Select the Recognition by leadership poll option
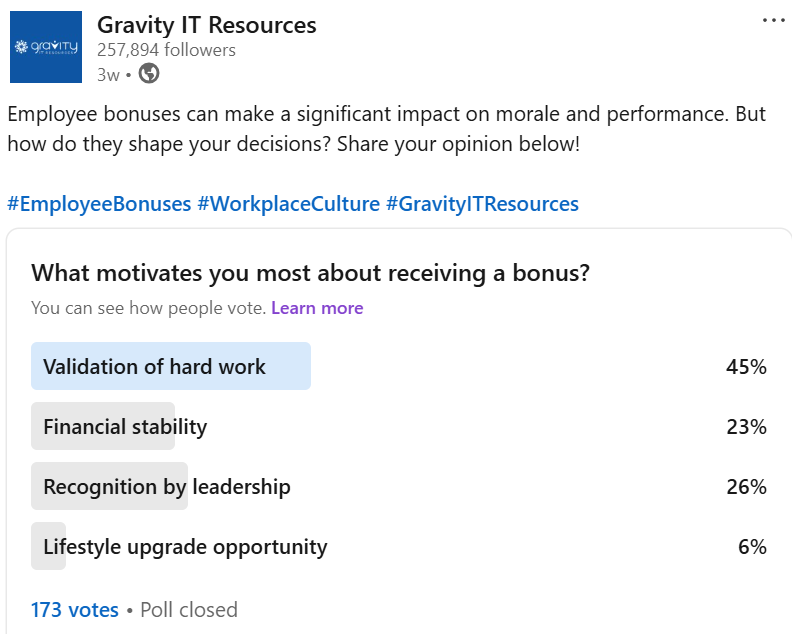Viewport: 792px width, 634px height. (399, 486)
